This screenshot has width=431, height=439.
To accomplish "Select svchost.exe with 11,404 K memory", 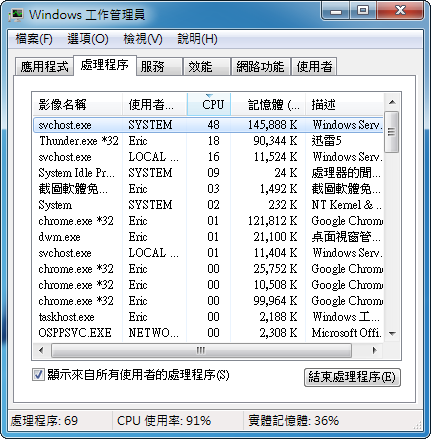I will point(208,253).
